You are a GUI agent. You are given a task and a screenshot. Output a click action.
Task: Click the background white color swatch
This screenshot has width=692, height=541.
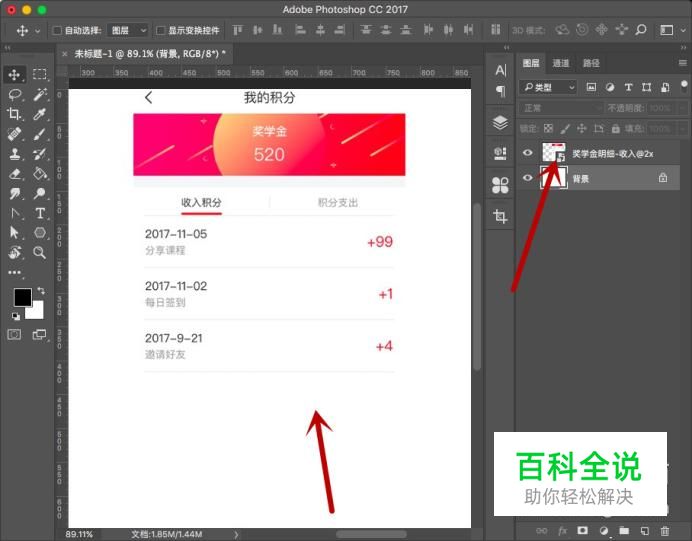click(37, 312)
